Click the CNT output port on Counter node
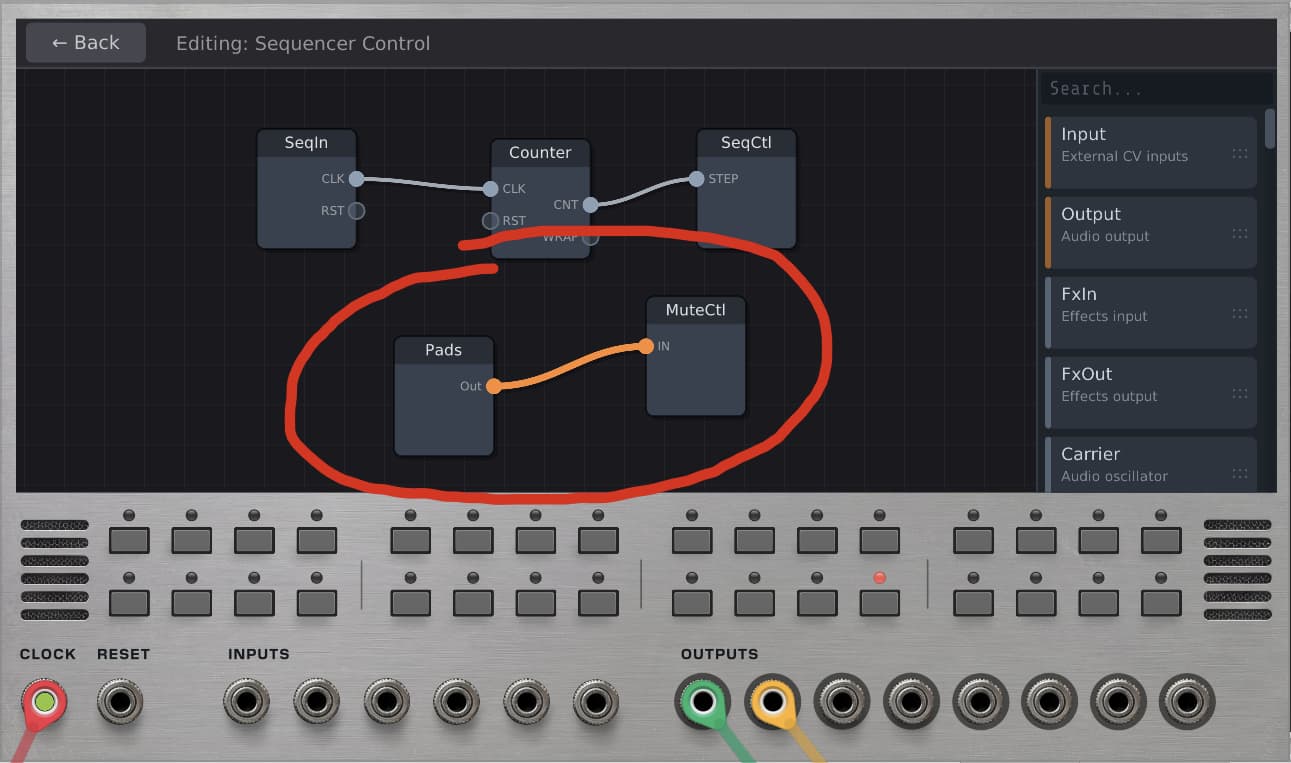Image resolution: width=1291 pixels, height=763 pixels. click(590, 205)
